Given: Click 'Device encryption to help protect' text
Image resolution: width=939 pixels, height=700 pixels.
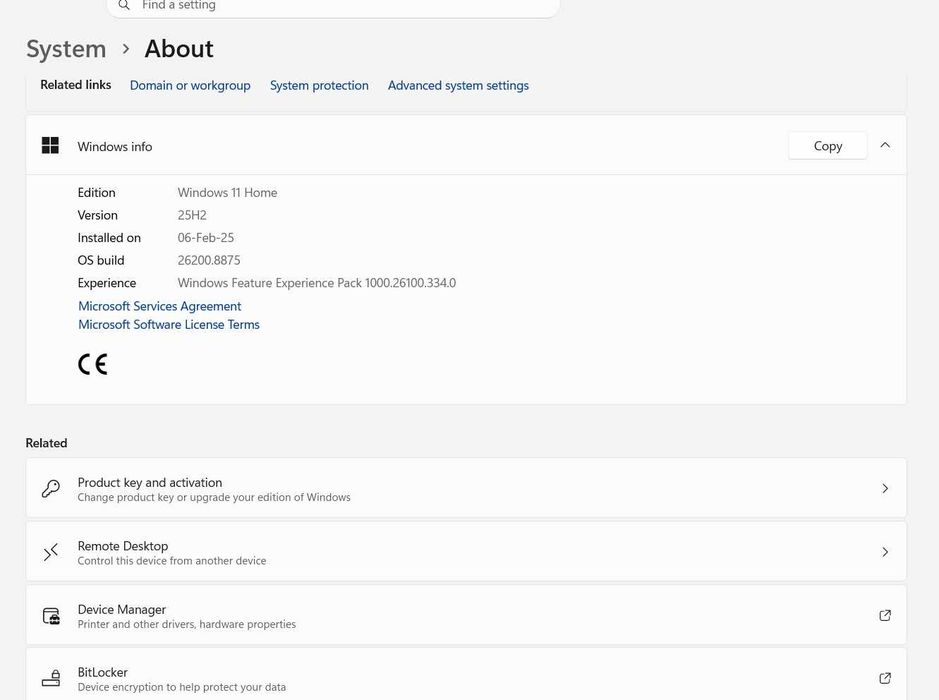Looking at the screenshot, I should point(181,687).
